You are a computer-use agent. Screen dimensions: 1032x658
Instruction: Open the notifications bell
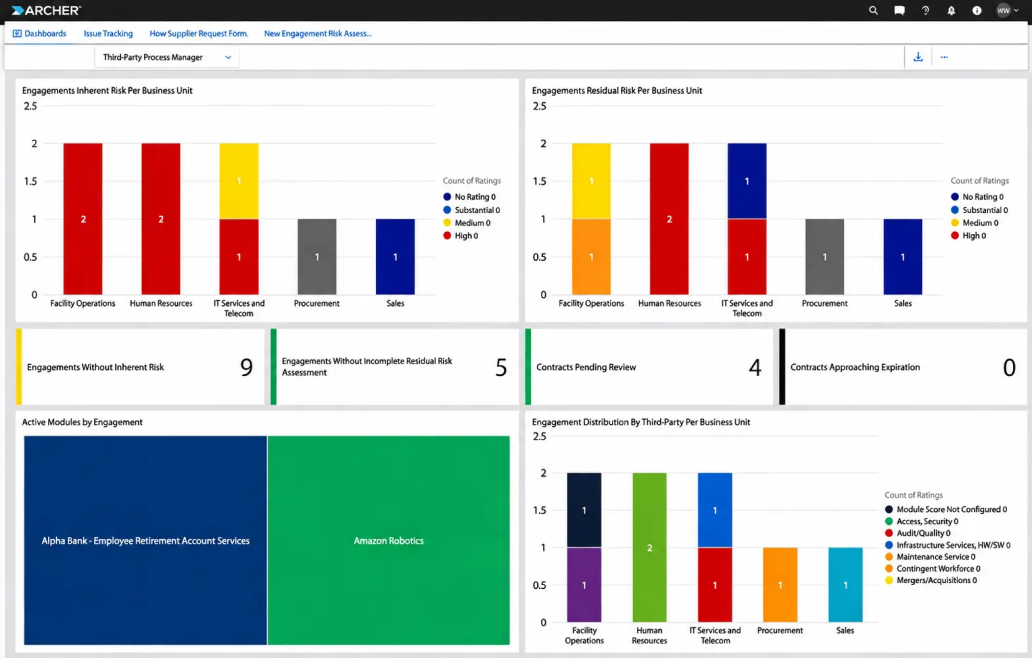pos(951,11)
